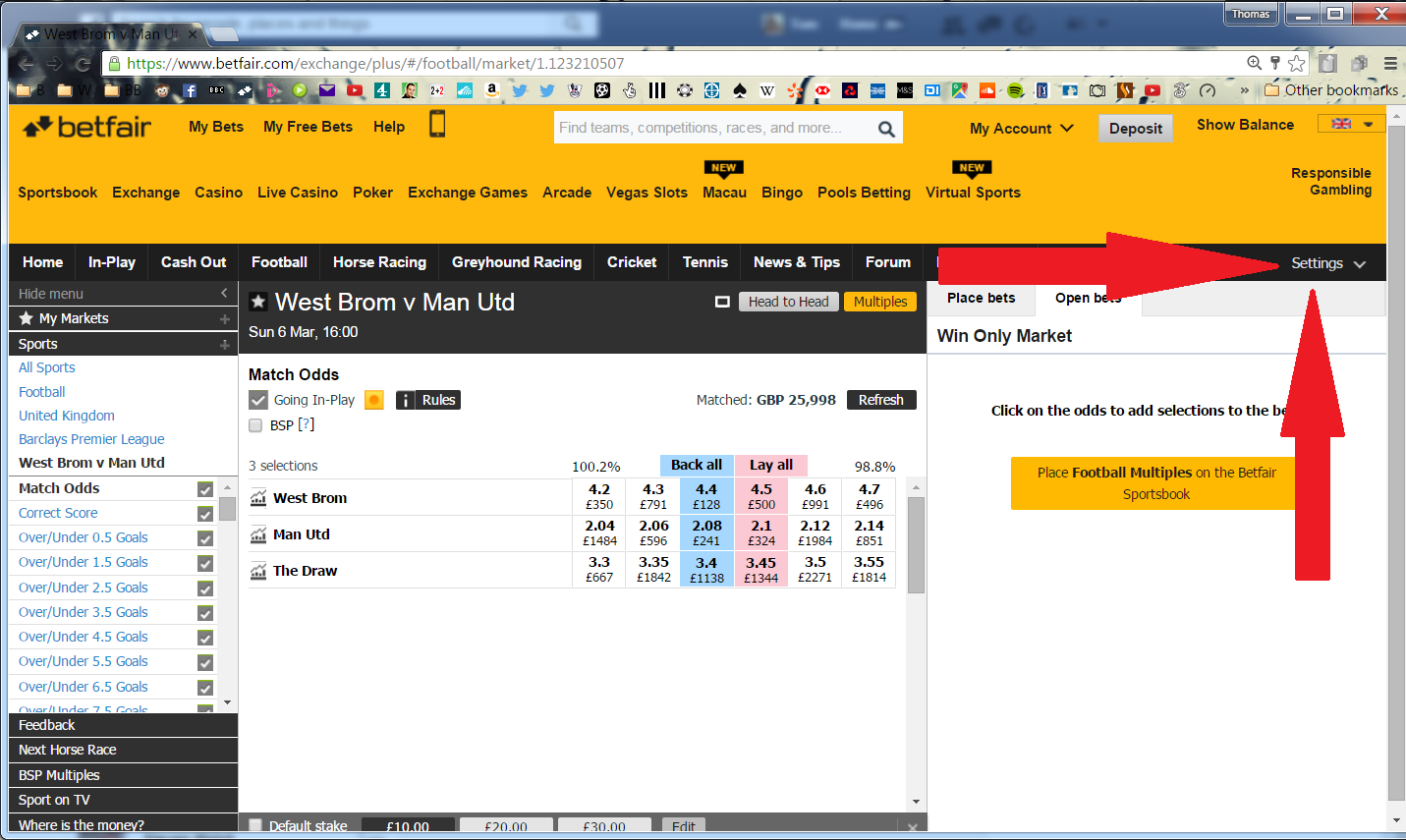Image resolution: width=1406 pixels, height=840 pixels.
Task: Toggle Over/Under 4.5 Goals checkbox
Action: (x=205, y=638)
